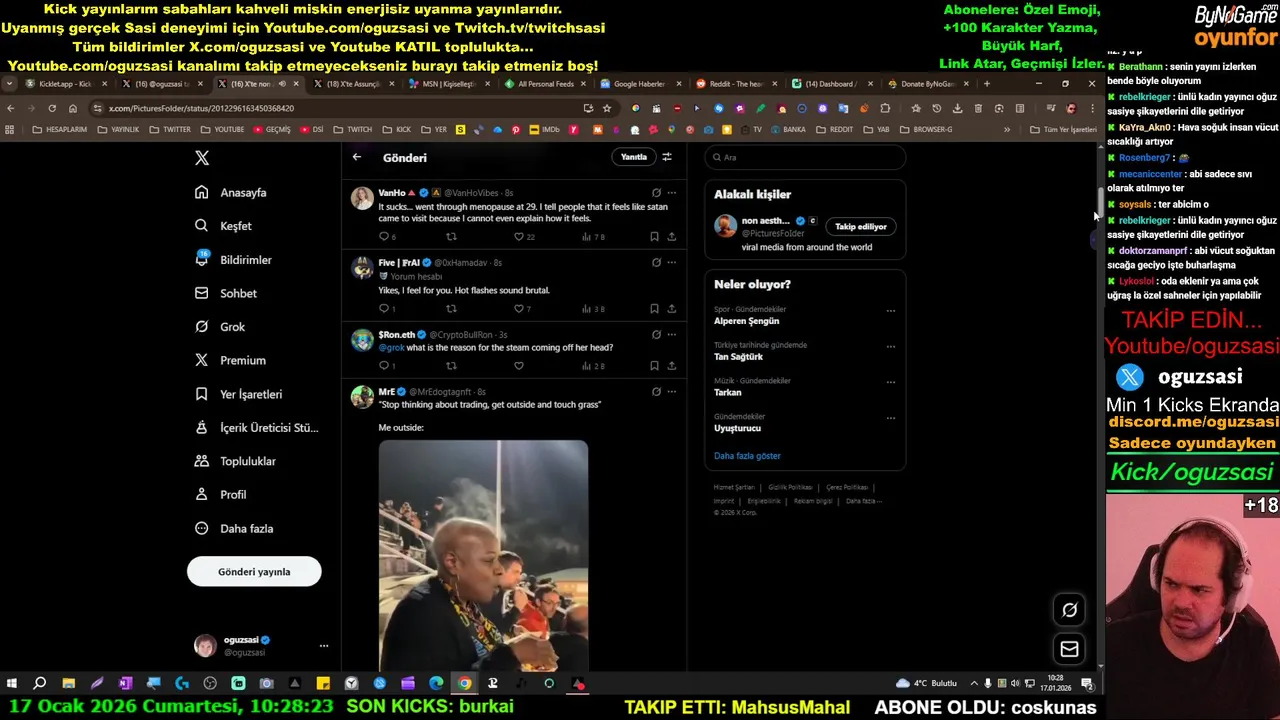
Task: Click the Yanıtla reply button
Action: click(634, 157)
